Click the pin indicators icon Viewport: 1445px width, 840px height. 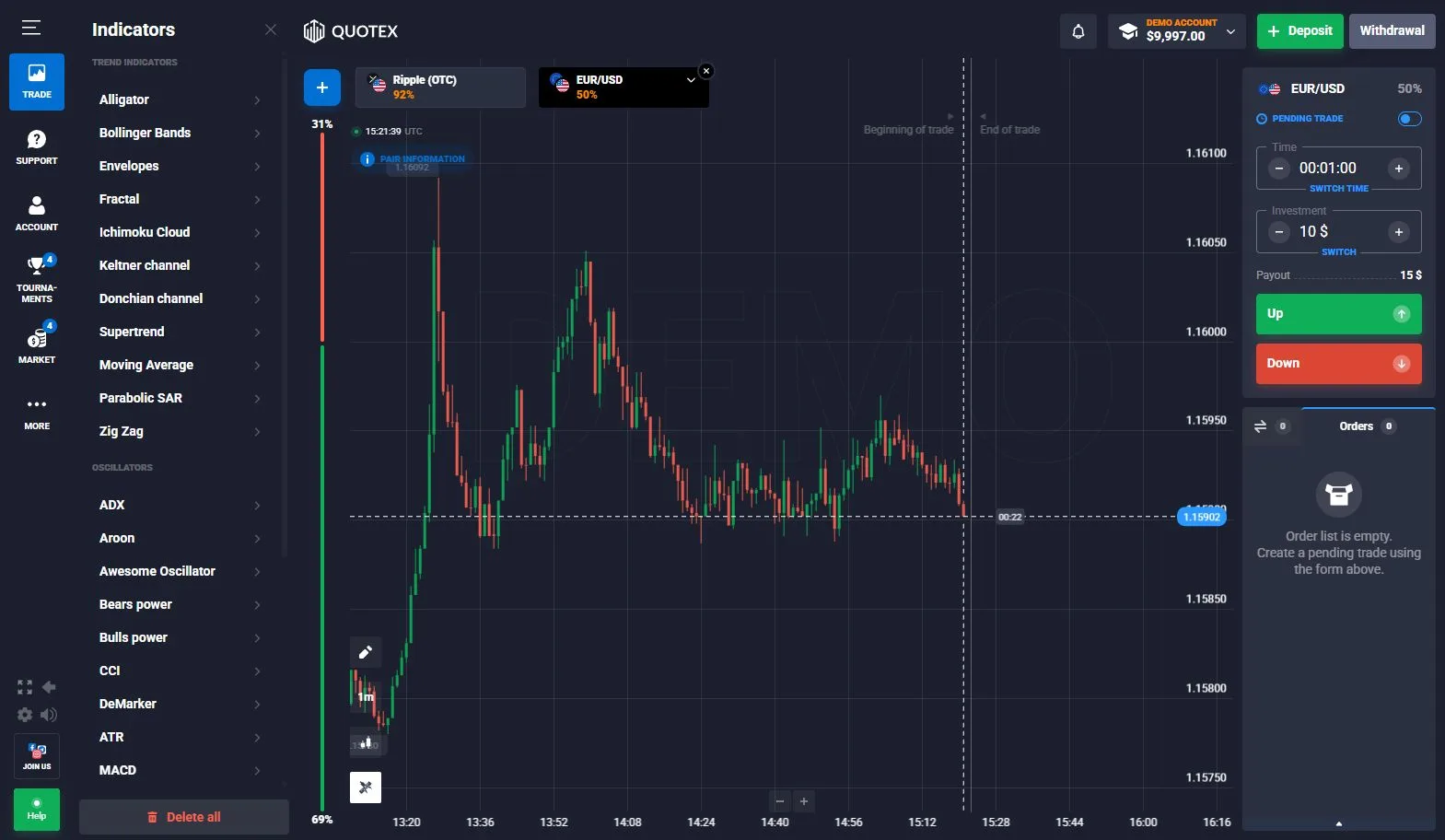(x=366, y=787)
